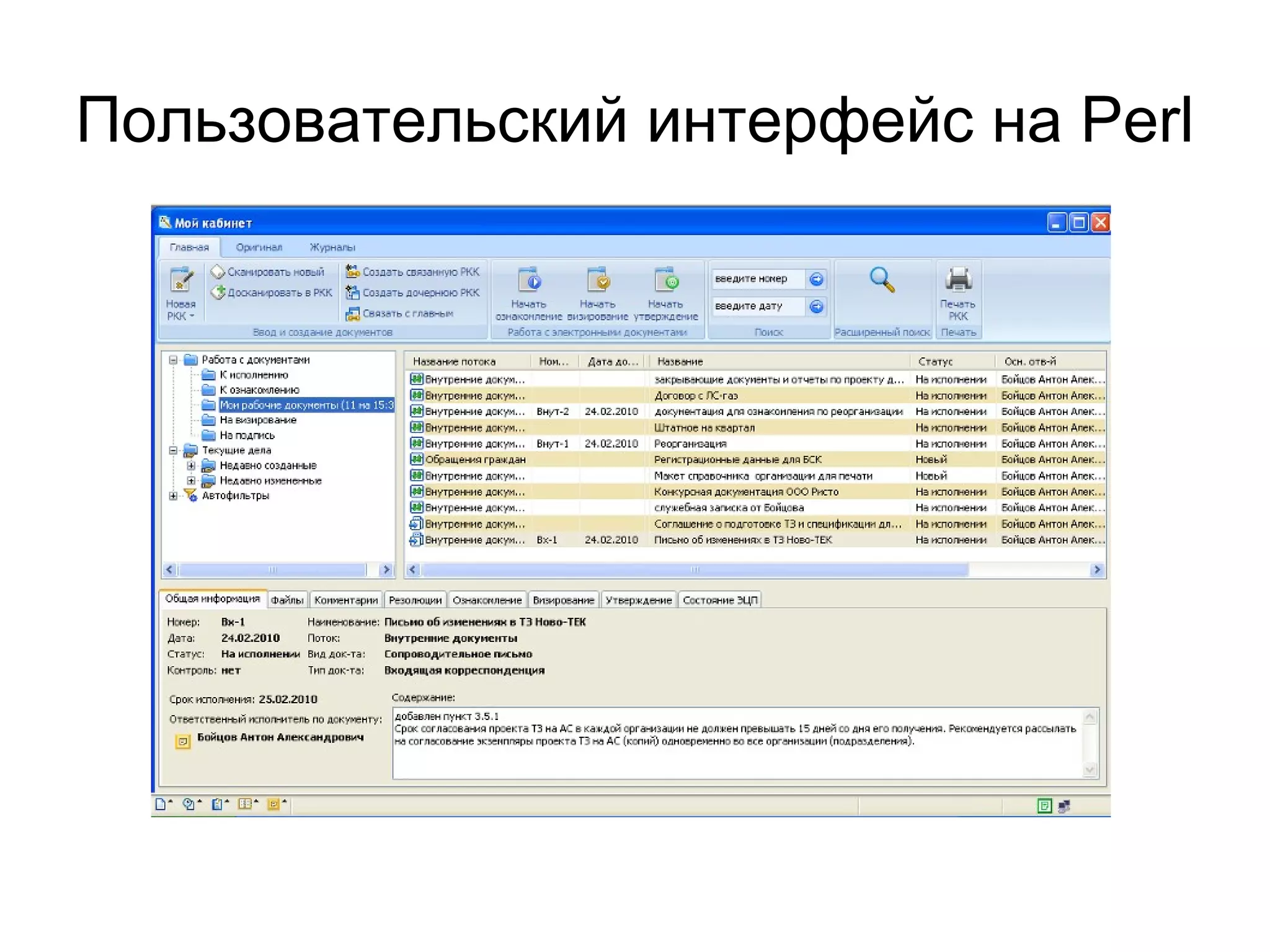
Task: Click the Новая РКК icon
Action: point(180,280)
